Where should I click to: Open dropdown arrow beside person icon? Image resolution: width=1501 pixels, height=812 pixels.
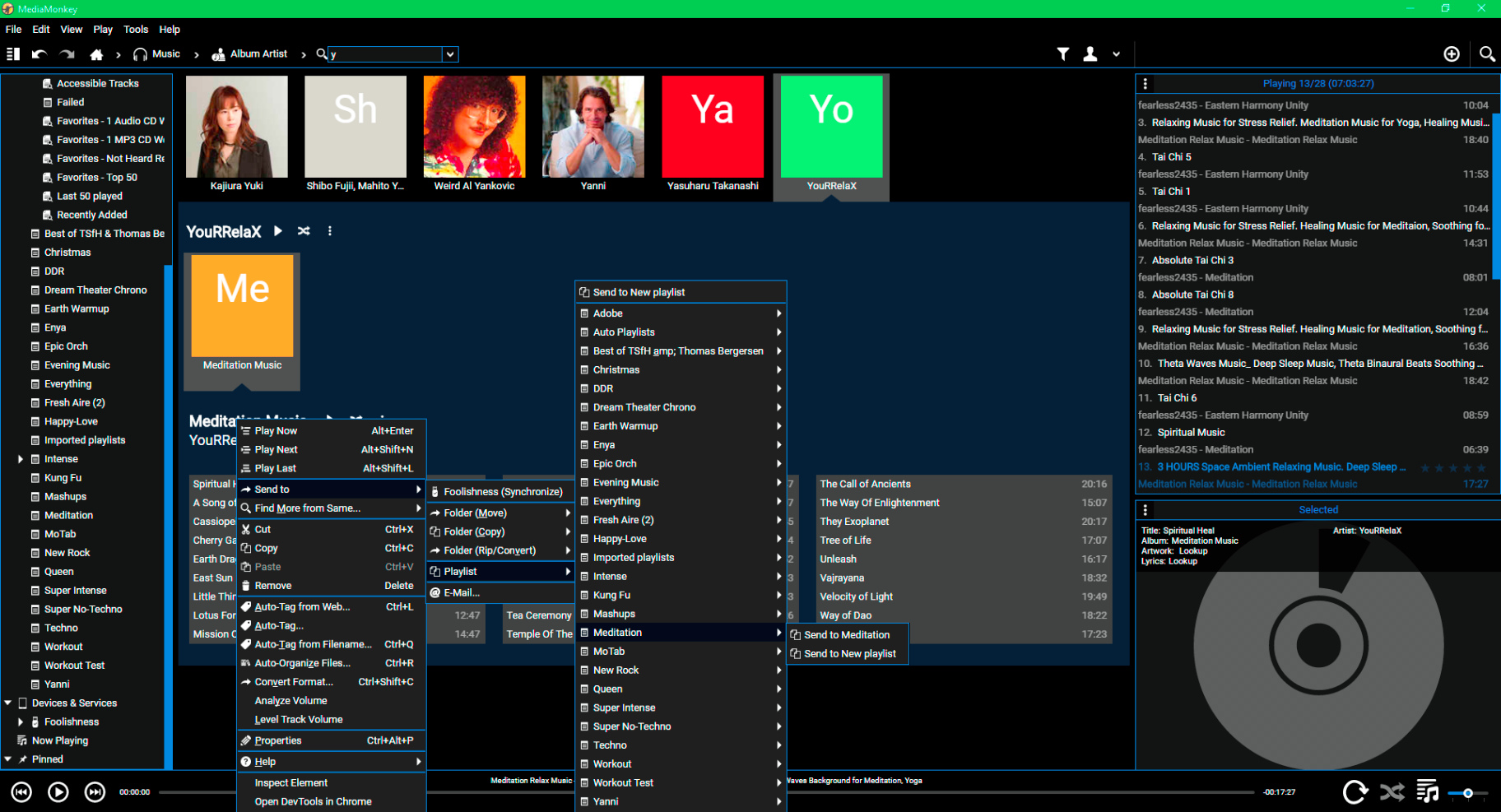tap(1117, 54)
